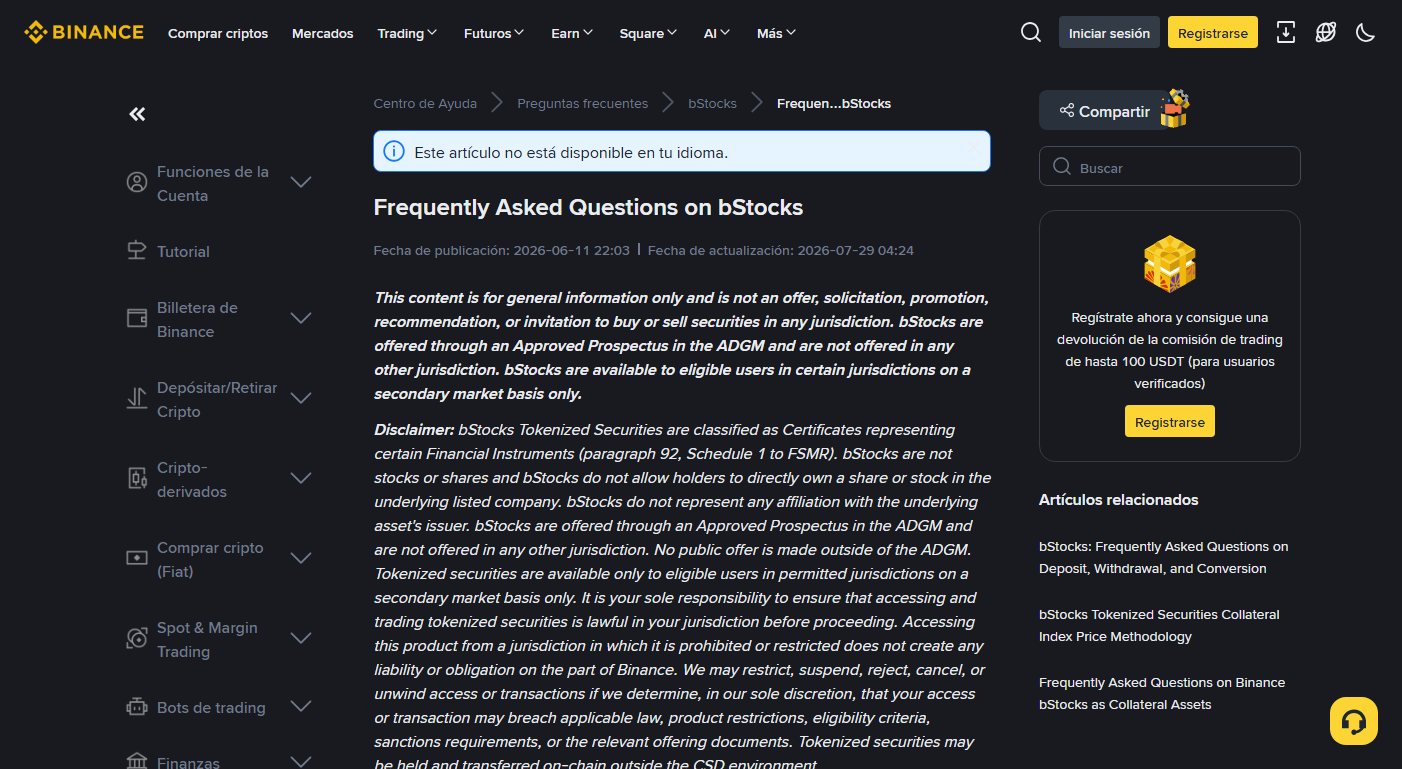Select the Billetera de Binance wallet icon

click(x=137, y=319)
